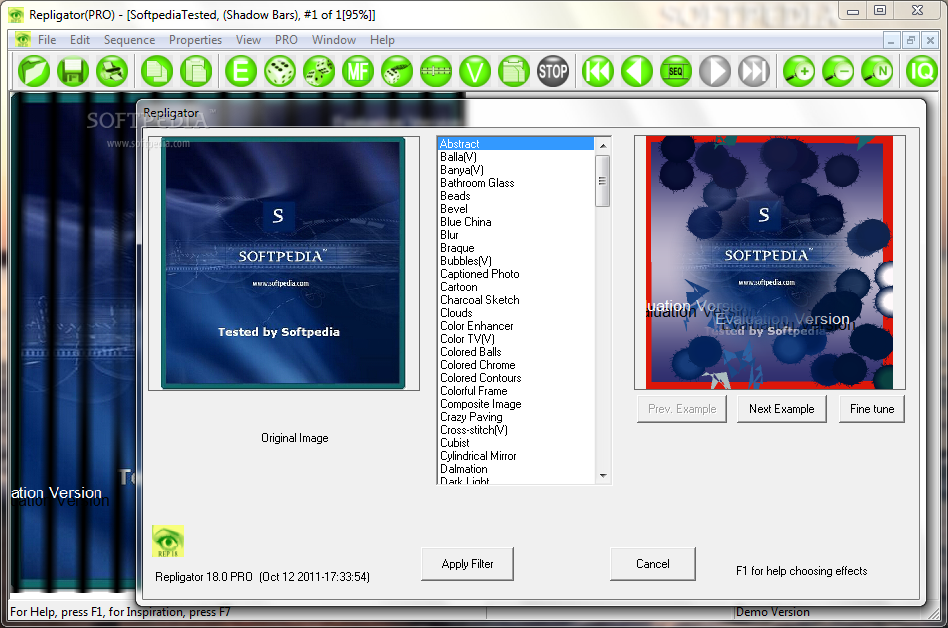The width and height of the screenshot is (948, 628).
Task: Click the Prev. Example button
Action: click(x=682, y=409)
